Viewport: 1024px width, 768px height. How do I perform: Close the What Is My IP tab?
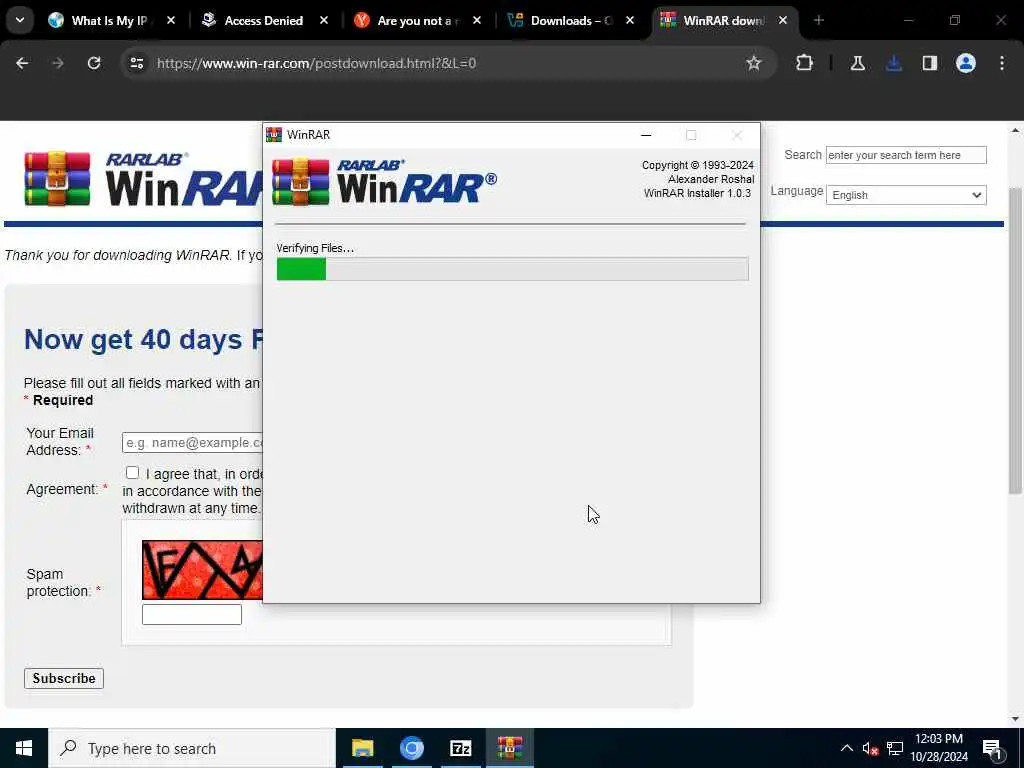point(170,20)
